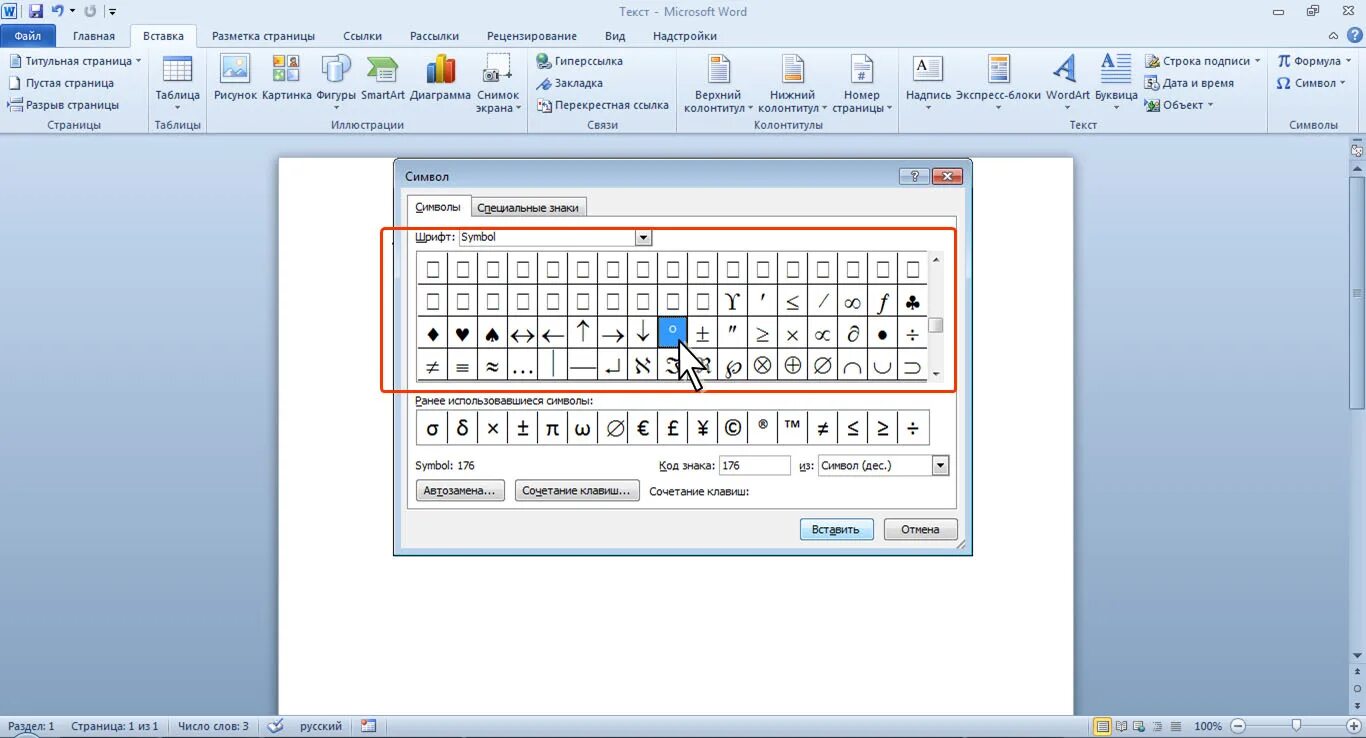1366x738 pixels.
Task: Select the heart symbol in the grid
Action: tap(462, 334)
